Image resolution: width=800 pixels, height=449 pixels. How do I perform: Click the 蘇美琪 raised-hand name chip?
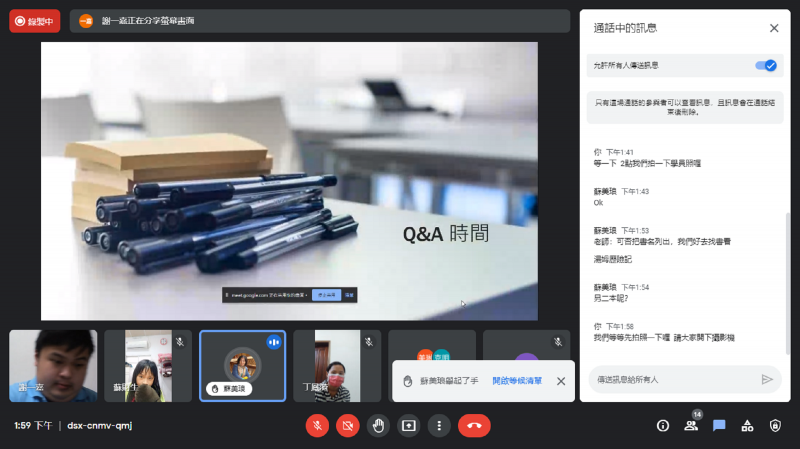pyautogui.click(x=229, y=389)
